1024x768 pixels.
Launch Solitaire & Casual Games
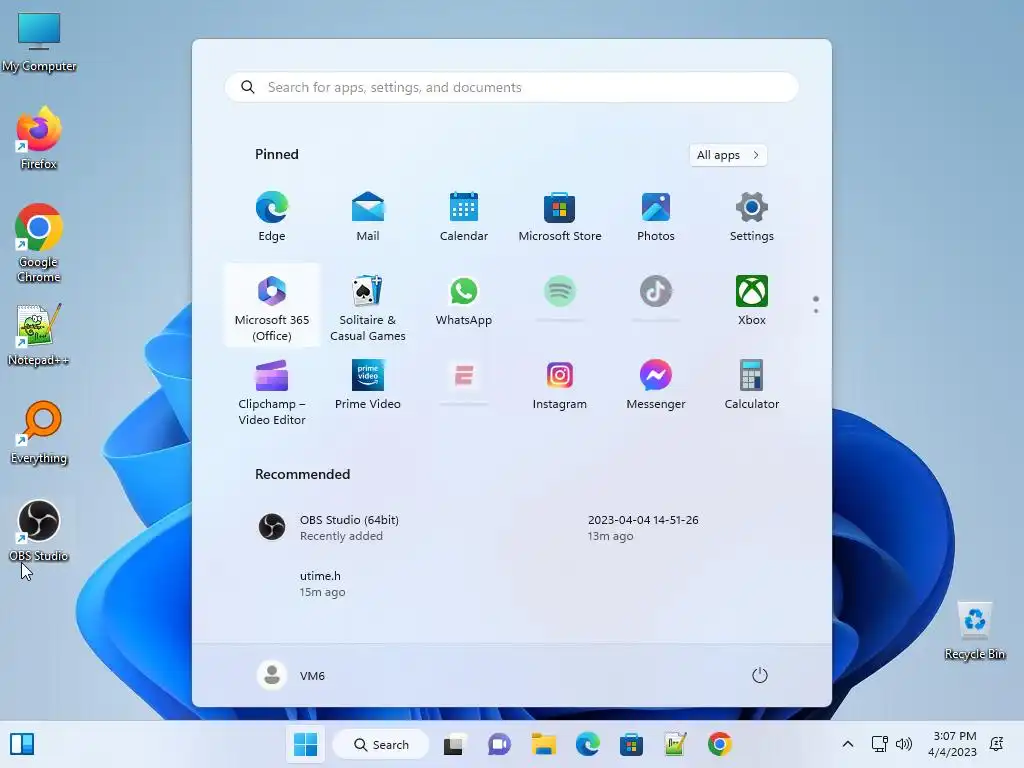[x=368, y=307]
